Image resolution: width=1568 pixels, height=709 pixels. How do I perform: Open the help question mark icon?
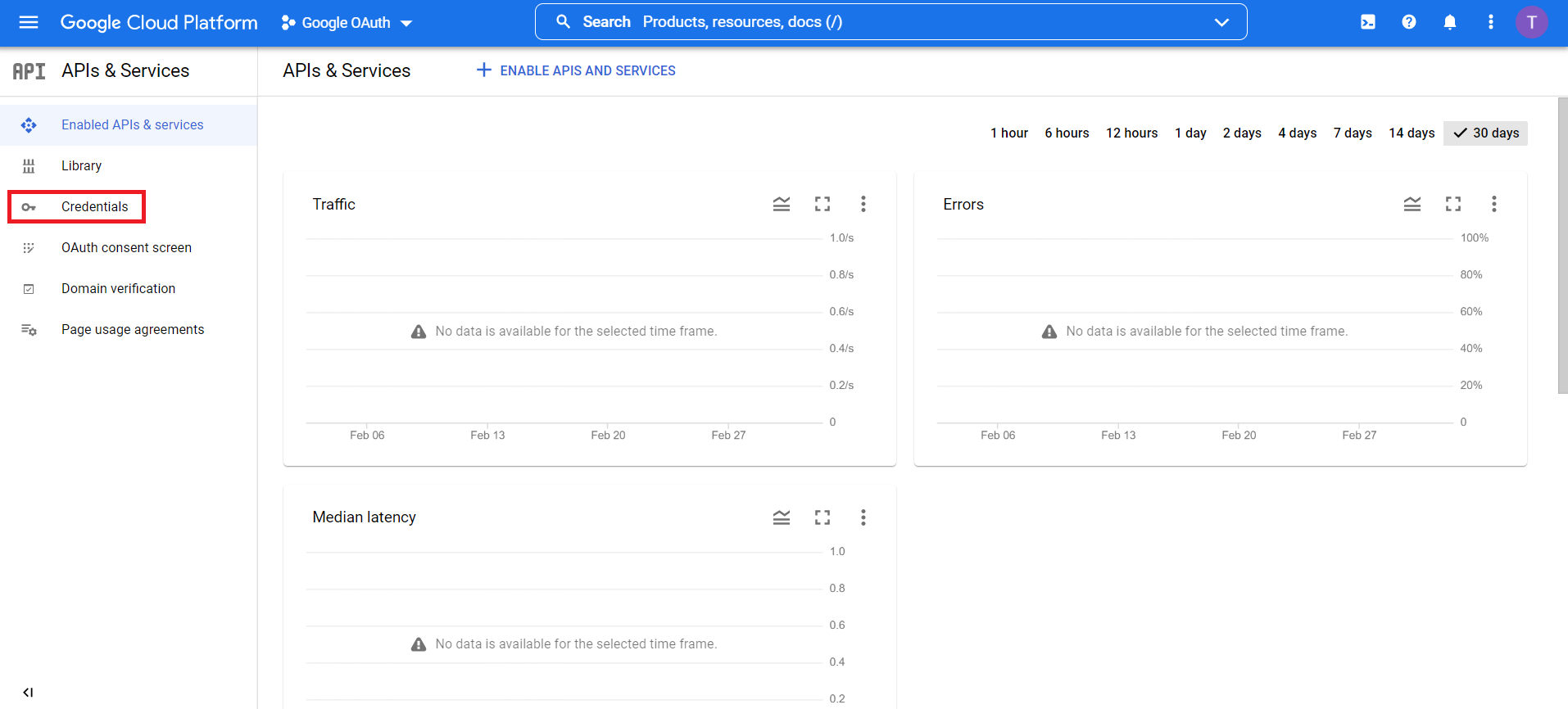[1409, 22]
